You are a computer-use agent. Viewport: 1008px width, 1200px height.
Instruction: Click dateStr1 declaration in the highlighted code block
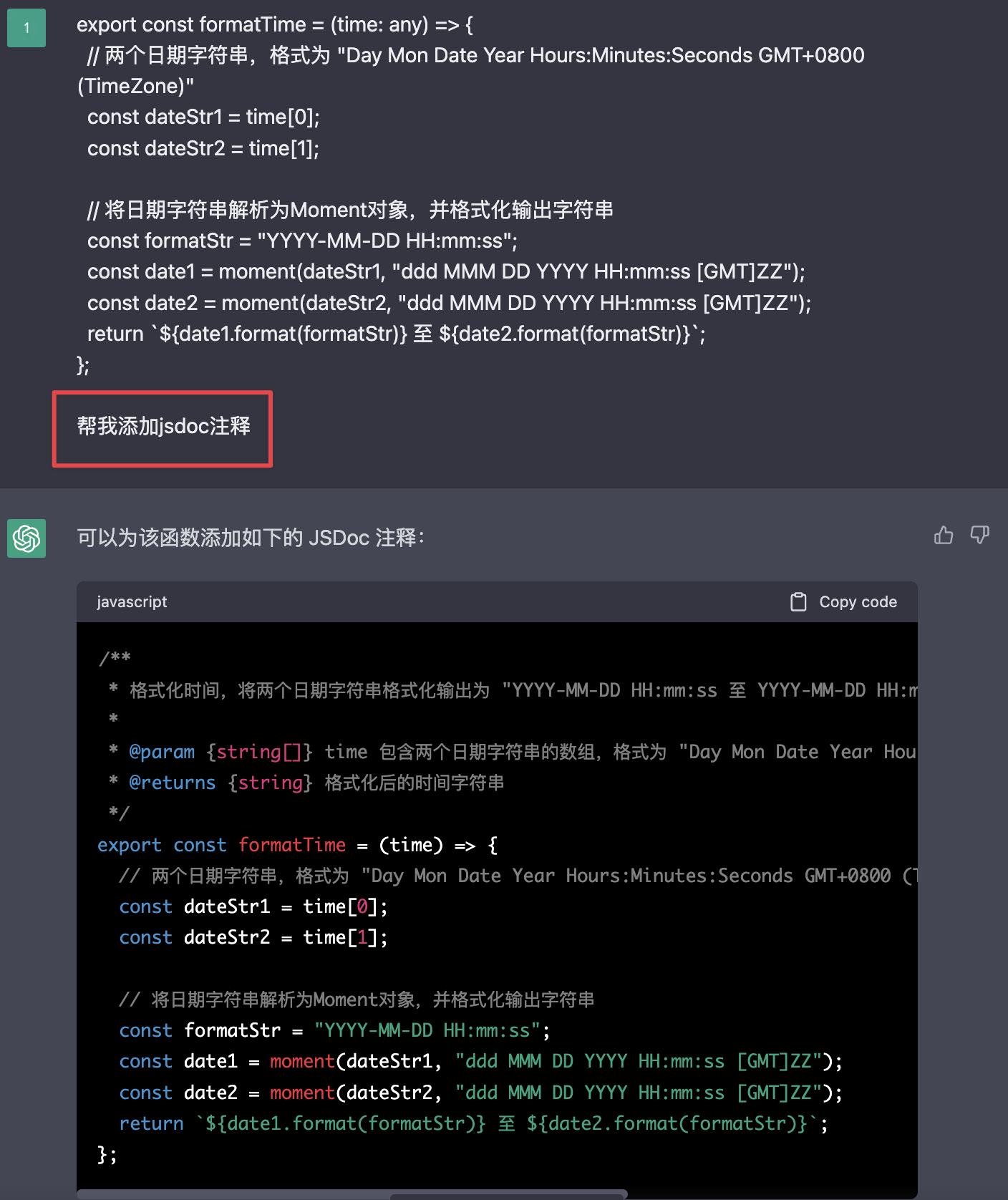[227, 906]
